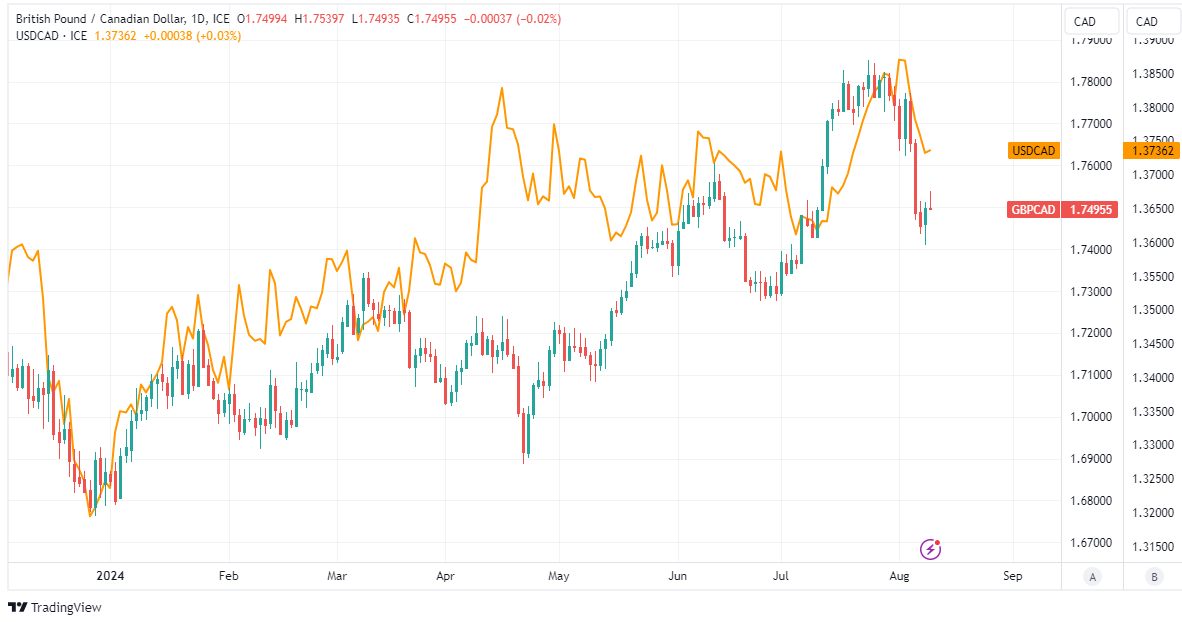Click 1.78000 on the GBPCAD price scale
1182x622 pixels.
(1090, 82)
